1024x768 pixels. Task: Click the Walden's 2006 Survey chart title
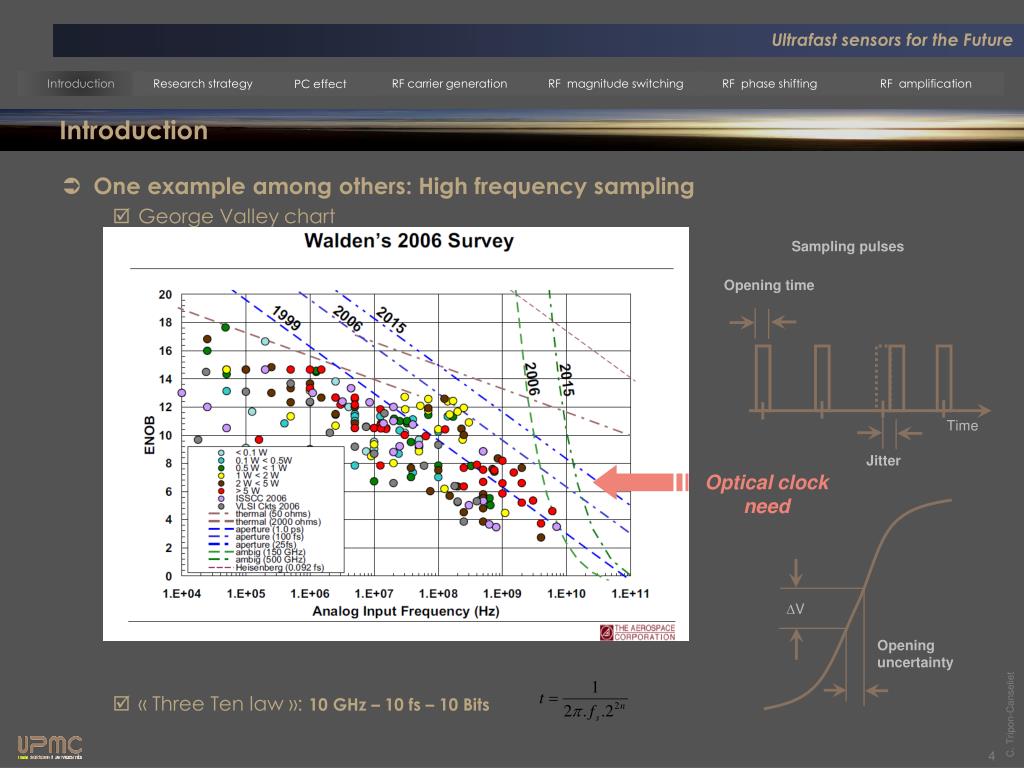coord(409,240)
